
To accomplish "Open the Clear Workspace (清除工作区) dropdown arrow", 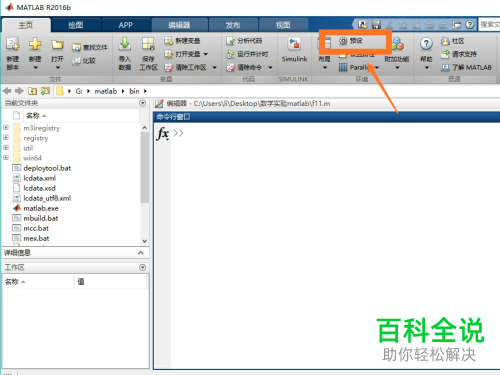I will [214, 67].
